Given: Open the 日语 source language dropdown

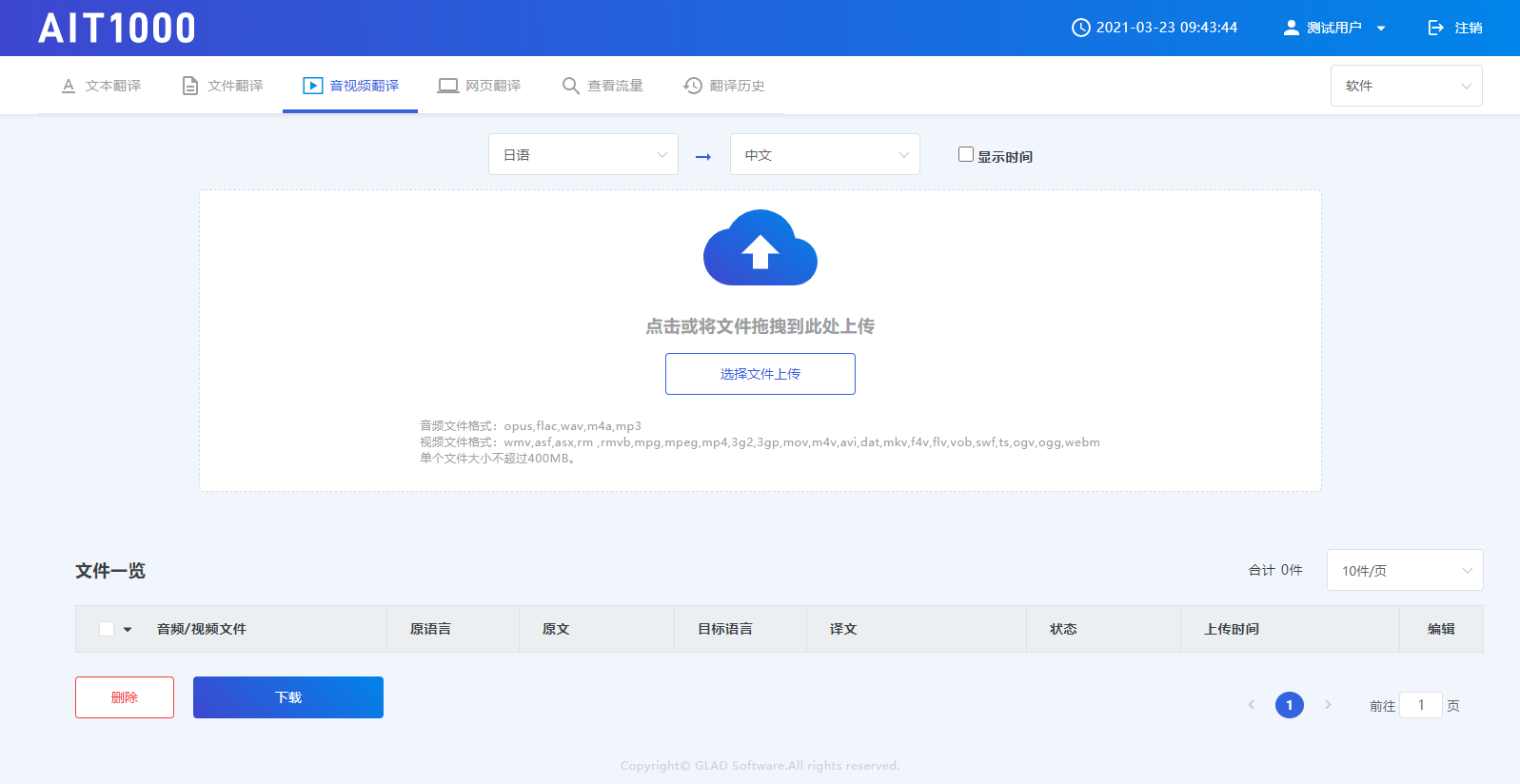Looking at the screenshot, I should pyautogui.click(x=582, y=154).
